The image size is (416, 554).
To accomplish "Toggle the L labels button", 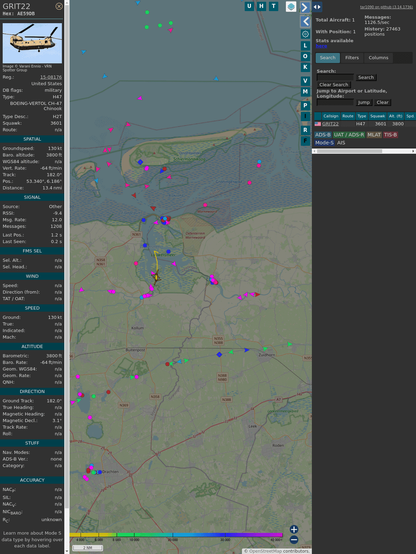I will 305,46.
